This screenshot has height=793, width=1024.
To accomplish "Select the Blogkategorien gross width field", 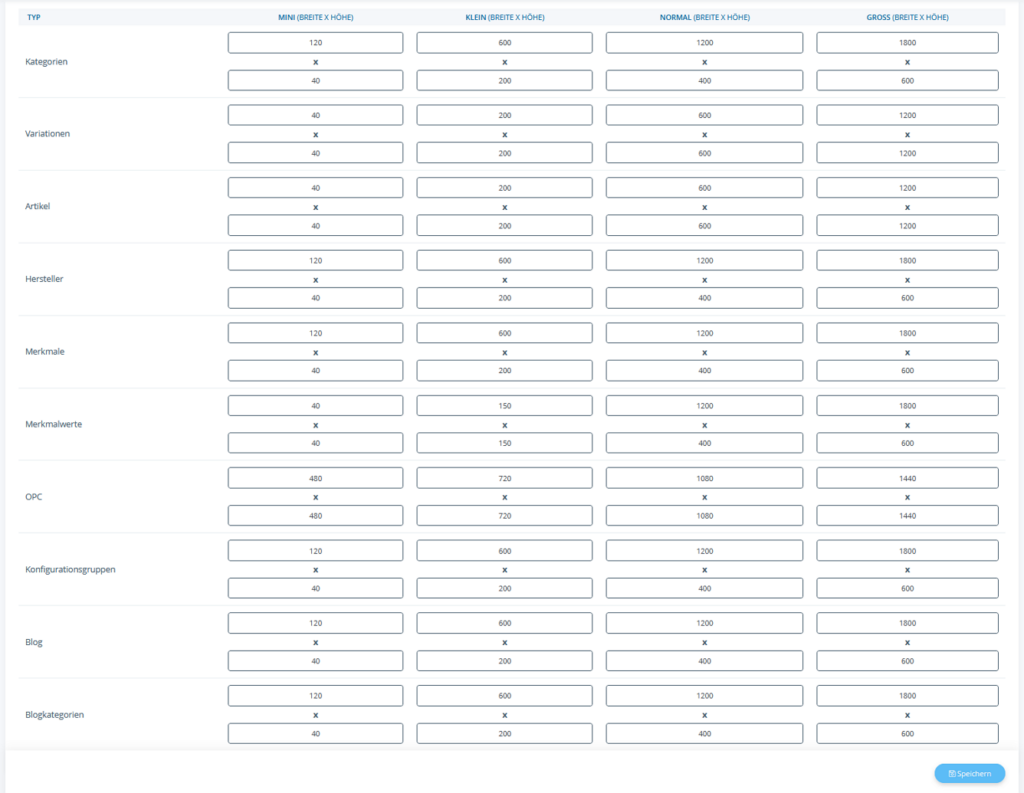I will click(x=907, y=696).
